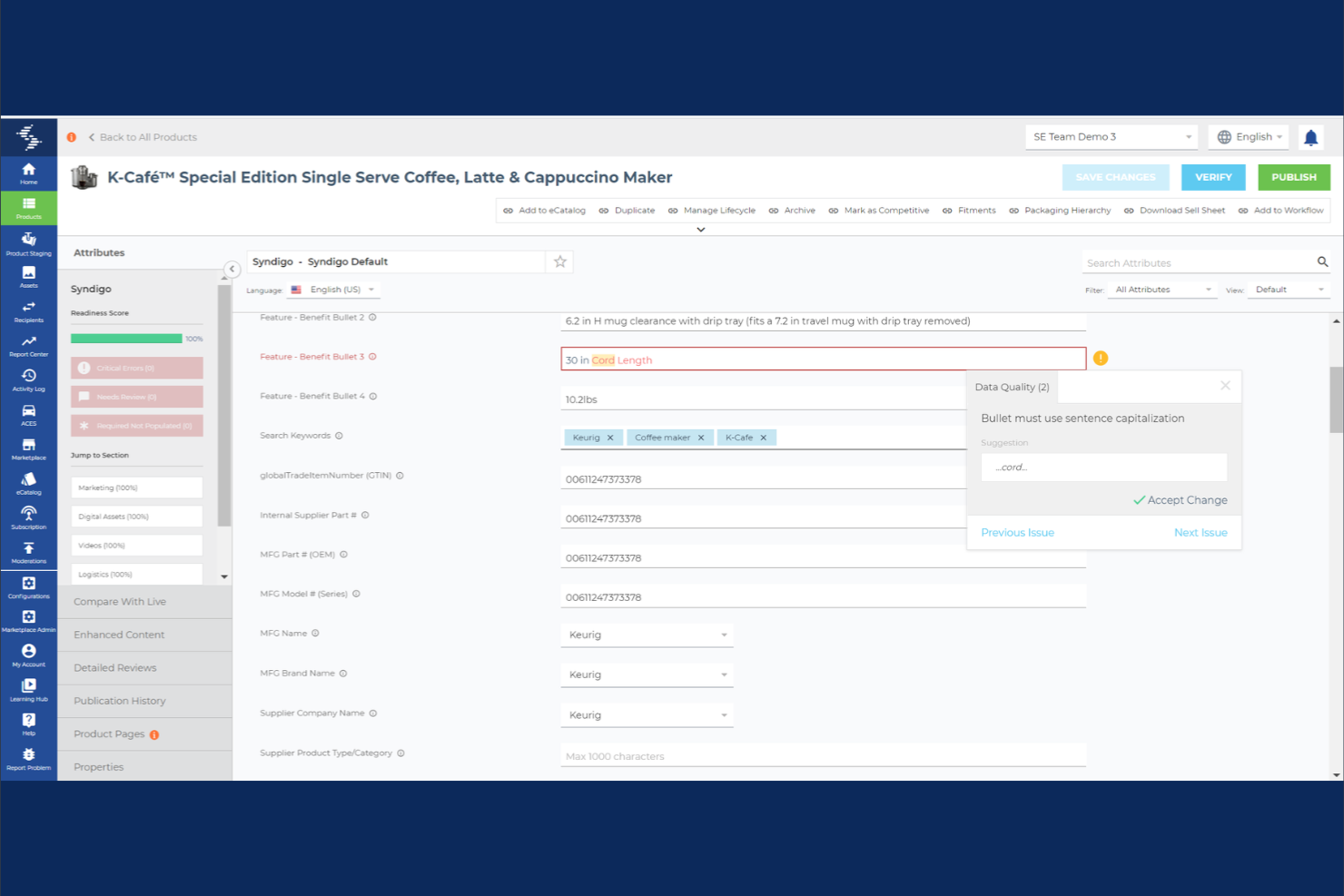Remove the Coffee maker keyword chip
The height and width of the screenshot is (896, 1344).
coord(701,437)
